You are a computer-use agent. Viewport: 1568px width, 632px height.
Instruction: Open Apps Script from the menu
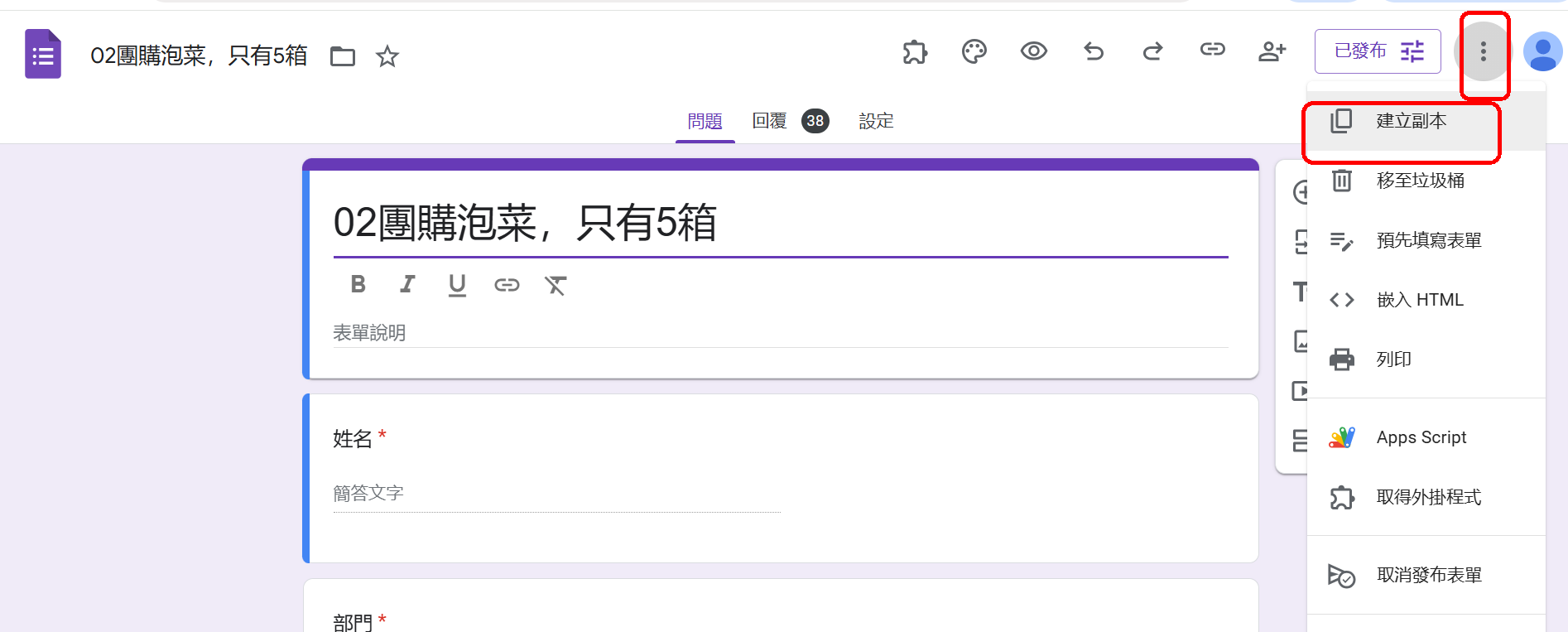point(1421,437)
